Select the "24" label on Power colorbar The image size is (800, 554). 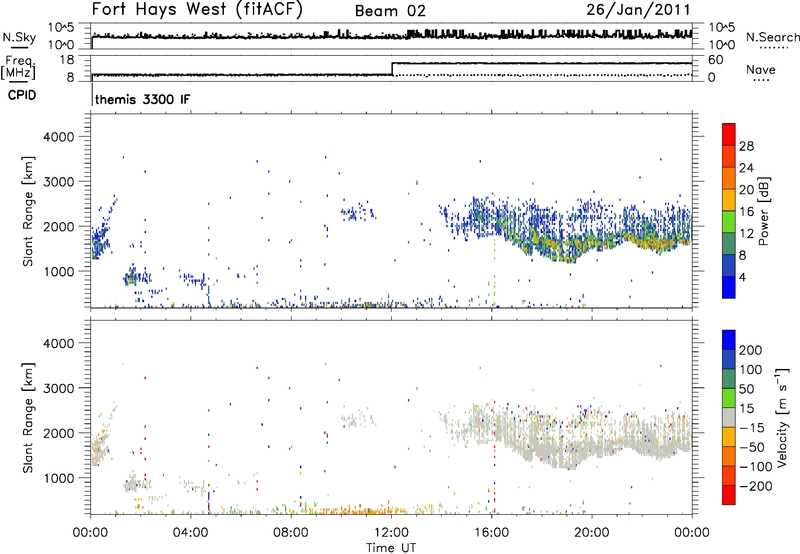click(x=746, y=168)
